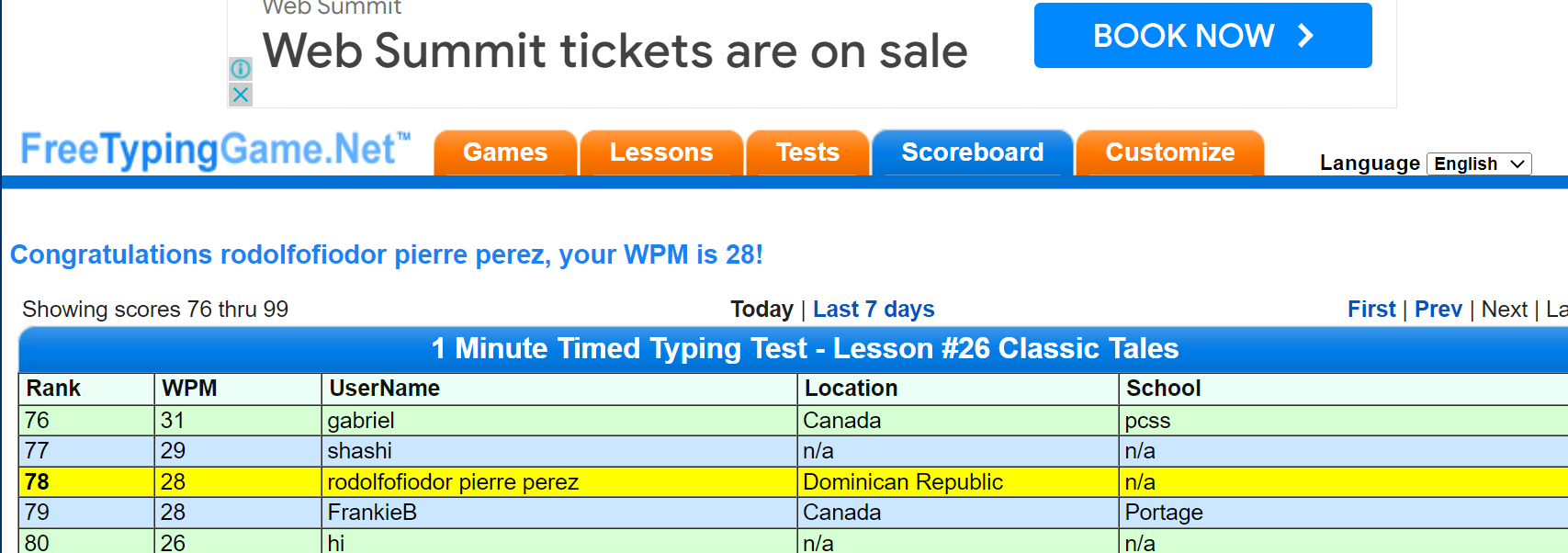Click the Web Summit ad headline
This screenshot has height=553, width=1568.
point(615,51)
